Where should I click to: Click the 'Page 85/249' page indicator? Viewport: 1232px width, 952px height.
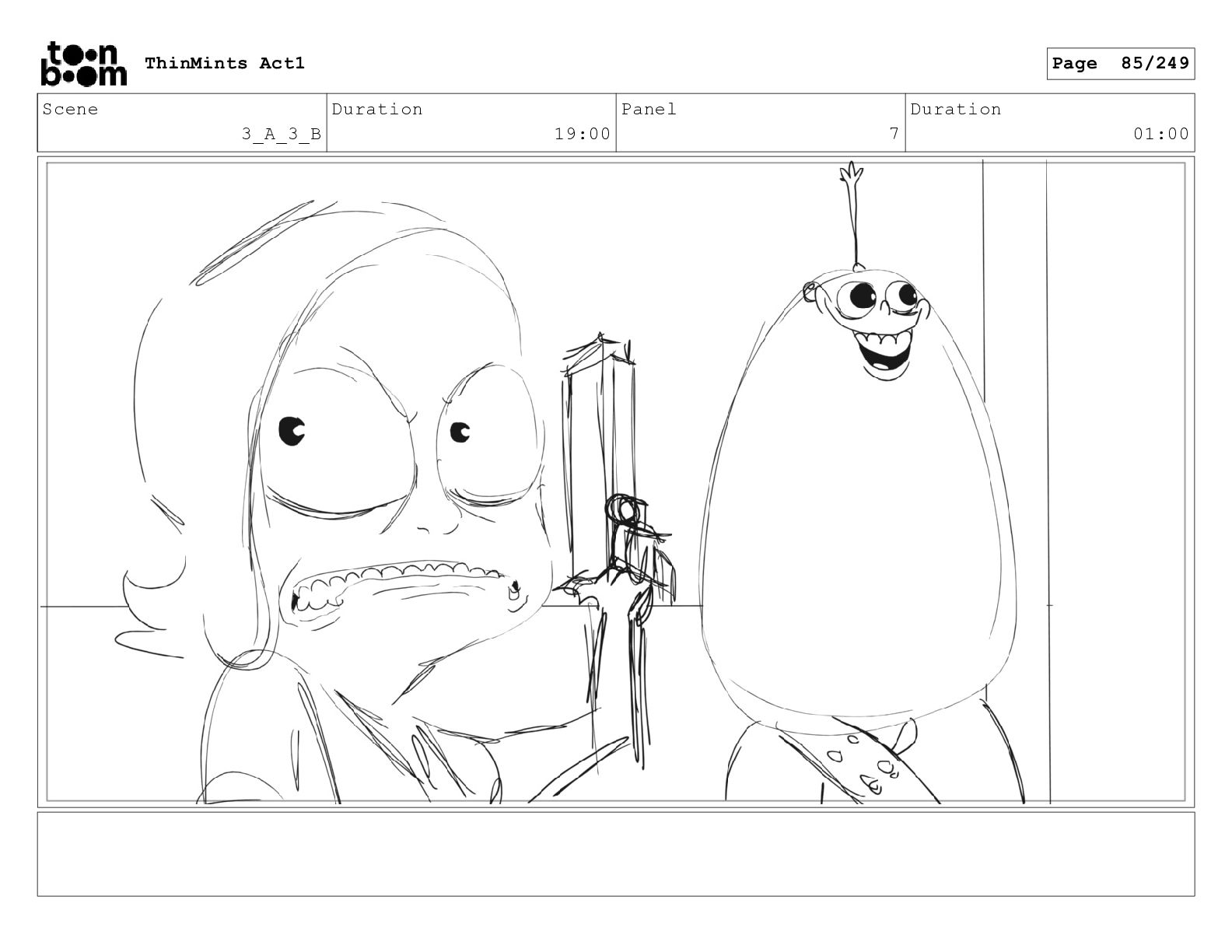1120,64
